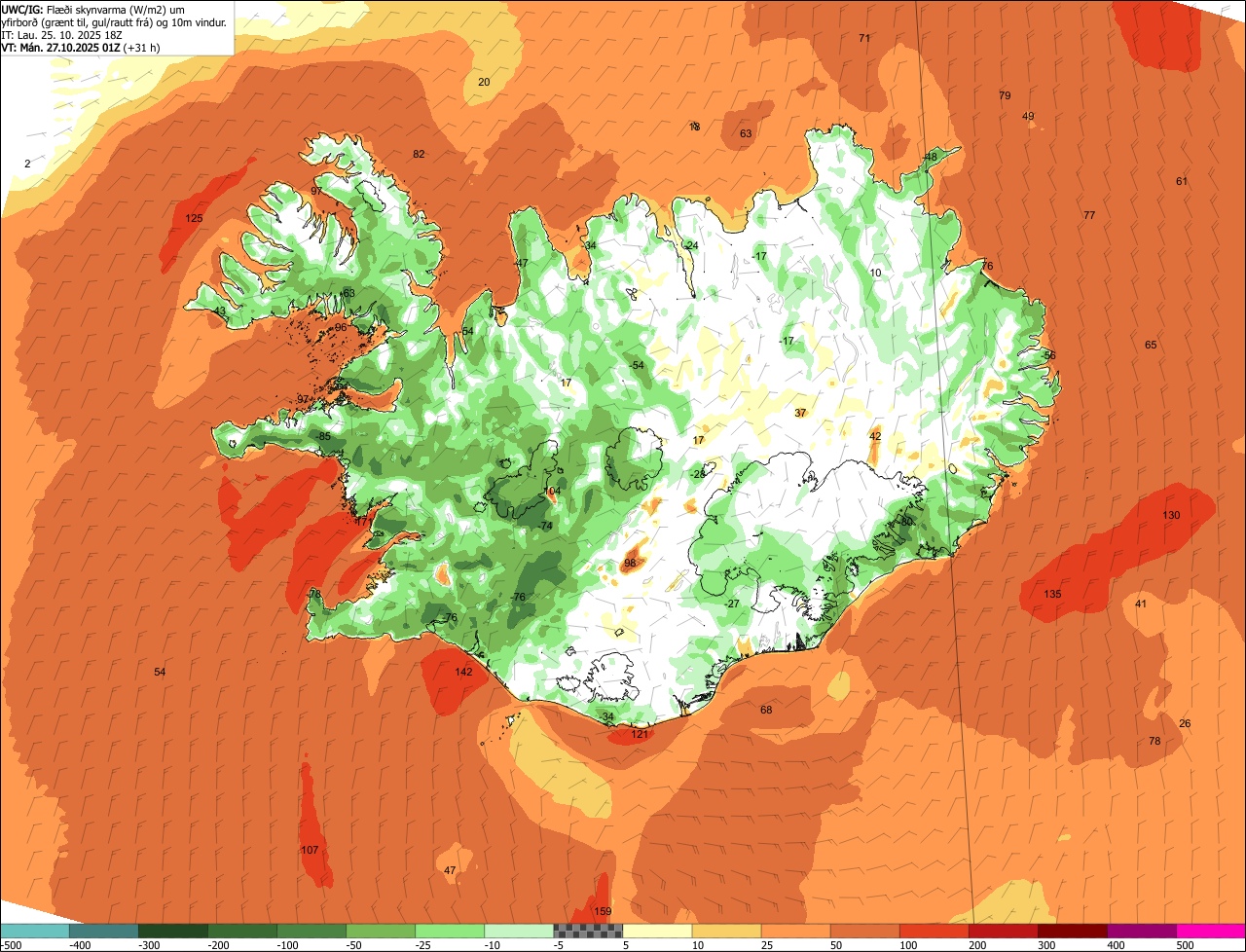Click the map value '37' in east-central Iceland
Screen dimensions: 1246x952
coord(800,413)
